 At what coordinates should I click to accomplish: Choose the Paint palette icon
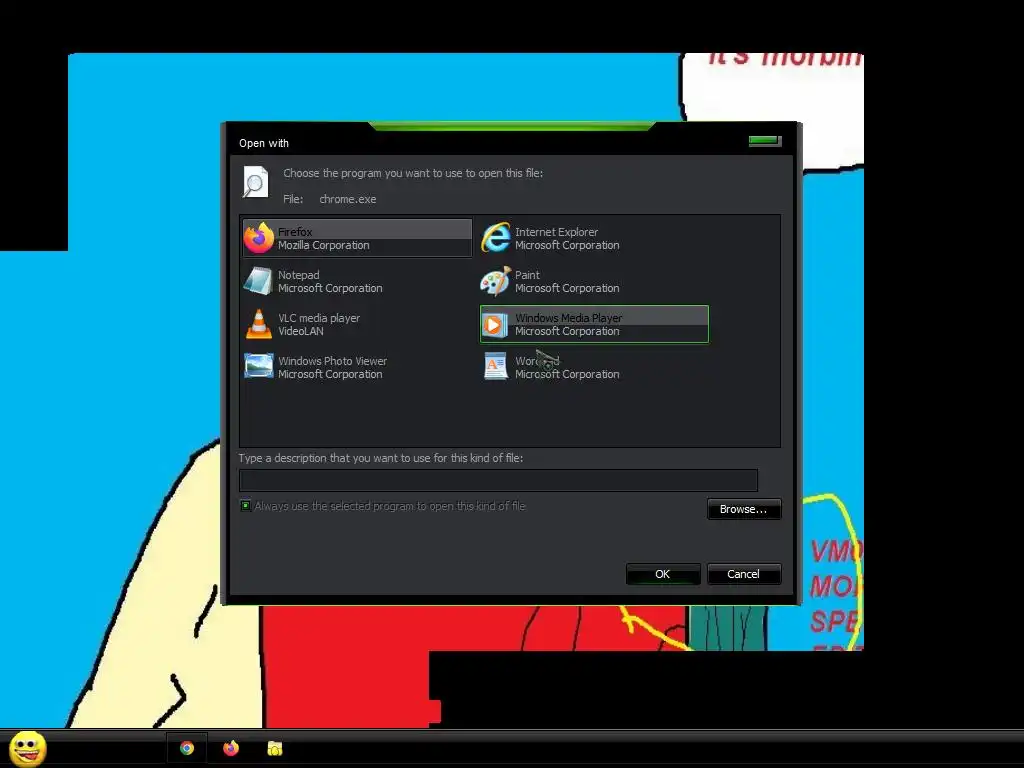point(496,281)
